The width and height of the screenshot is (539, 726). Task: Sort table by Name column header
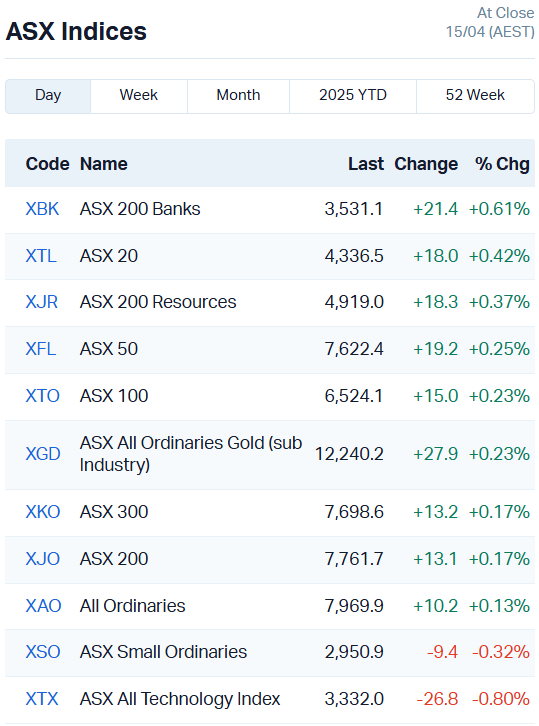(104, 164)
